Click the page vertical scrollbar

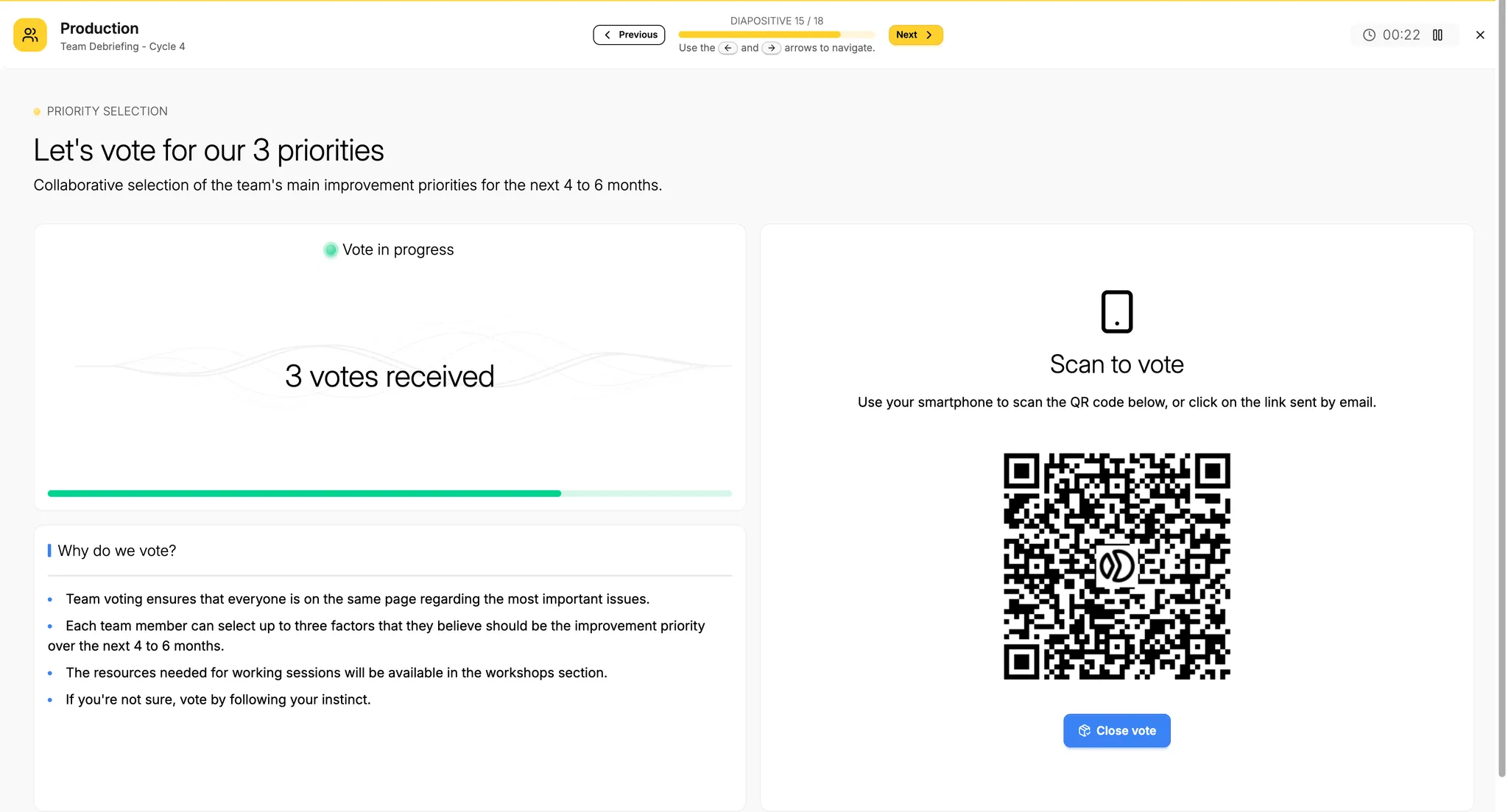(1501, 390)
